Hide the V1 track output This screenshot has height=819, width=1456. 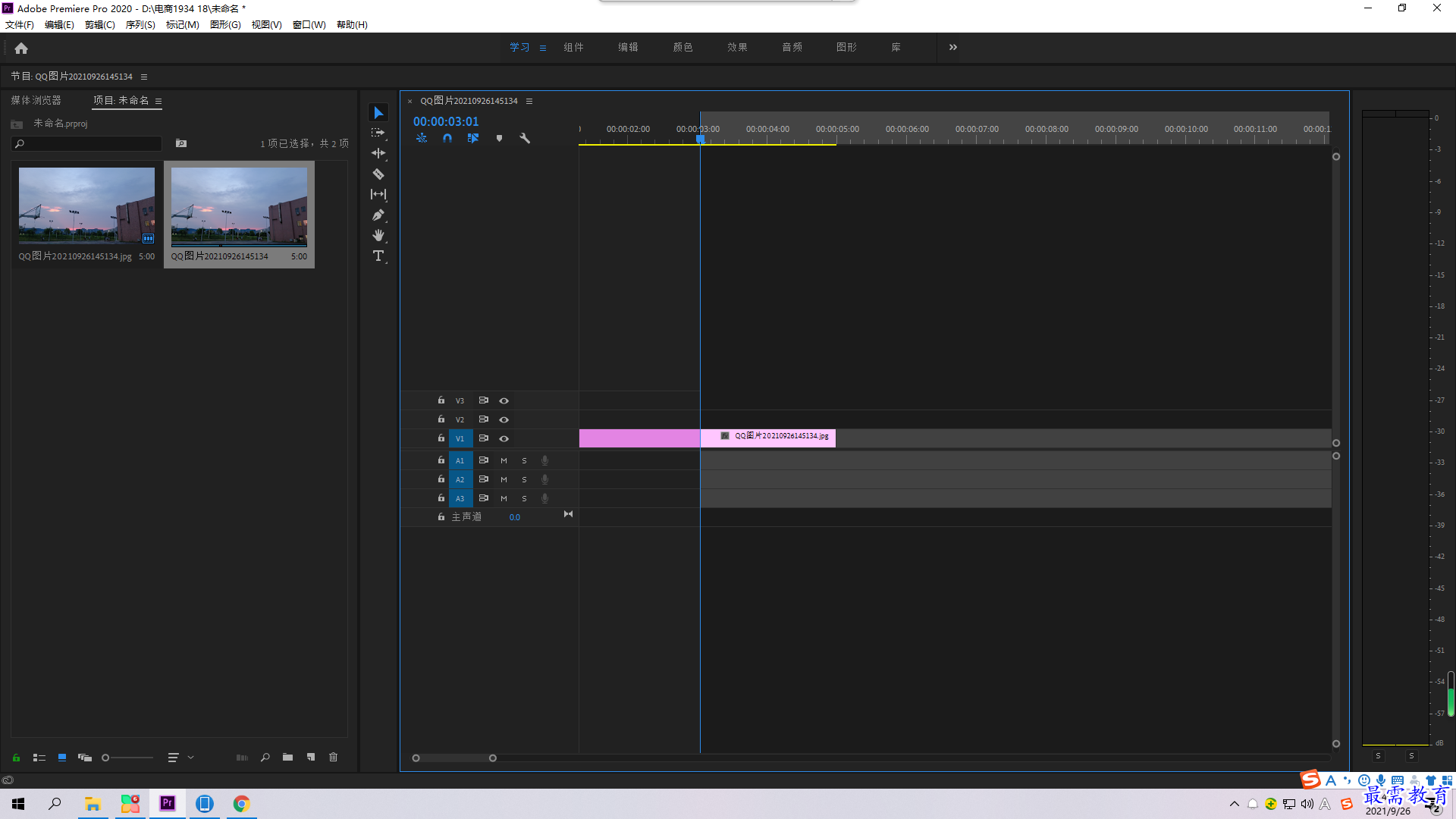504,438
